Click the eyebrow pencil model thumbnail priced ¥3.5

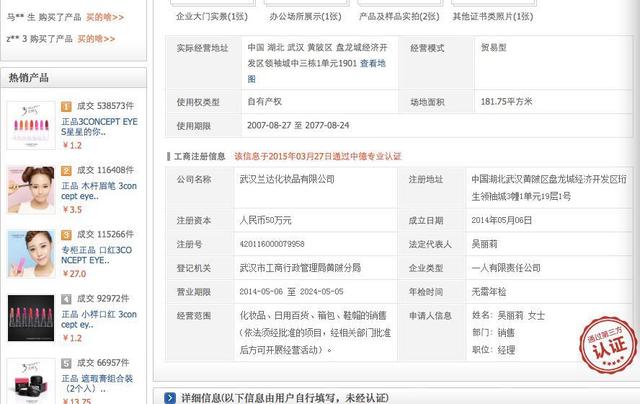[x=30, y=188]
